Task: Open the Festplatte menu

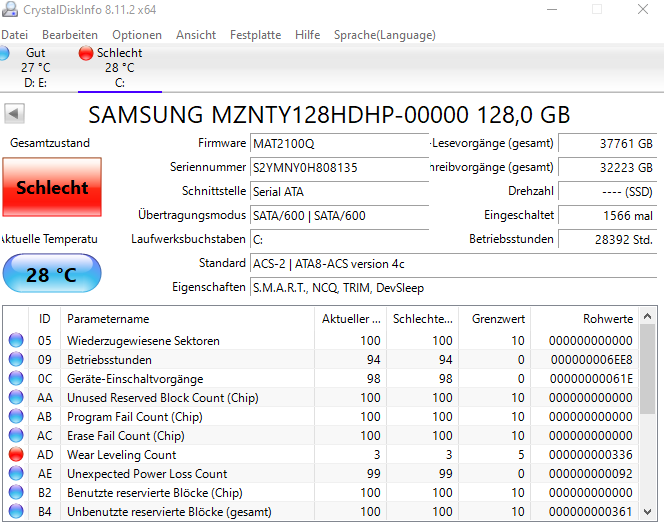Action: (255, 35)
